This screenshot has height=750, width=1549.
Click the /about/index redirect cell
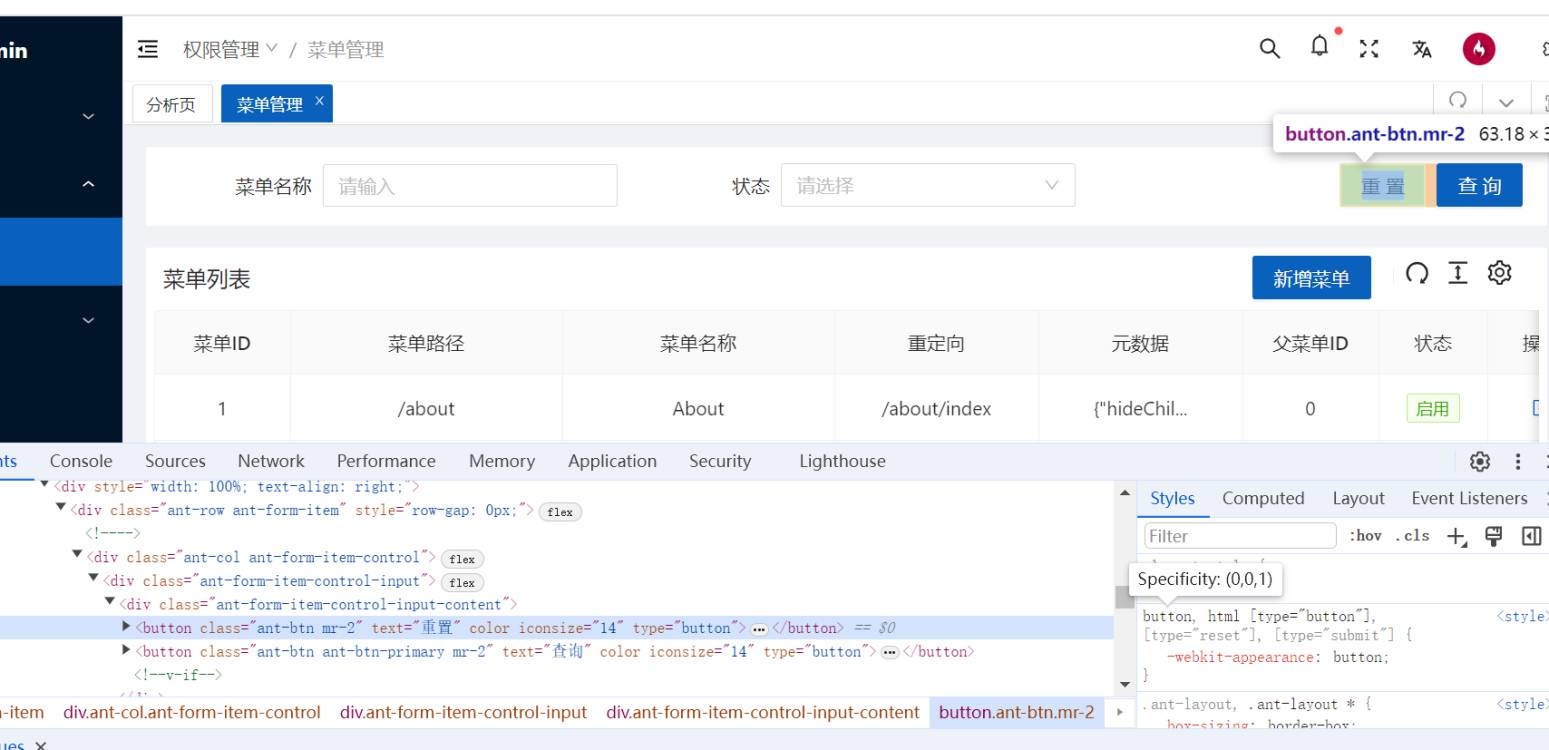(936, 409)
